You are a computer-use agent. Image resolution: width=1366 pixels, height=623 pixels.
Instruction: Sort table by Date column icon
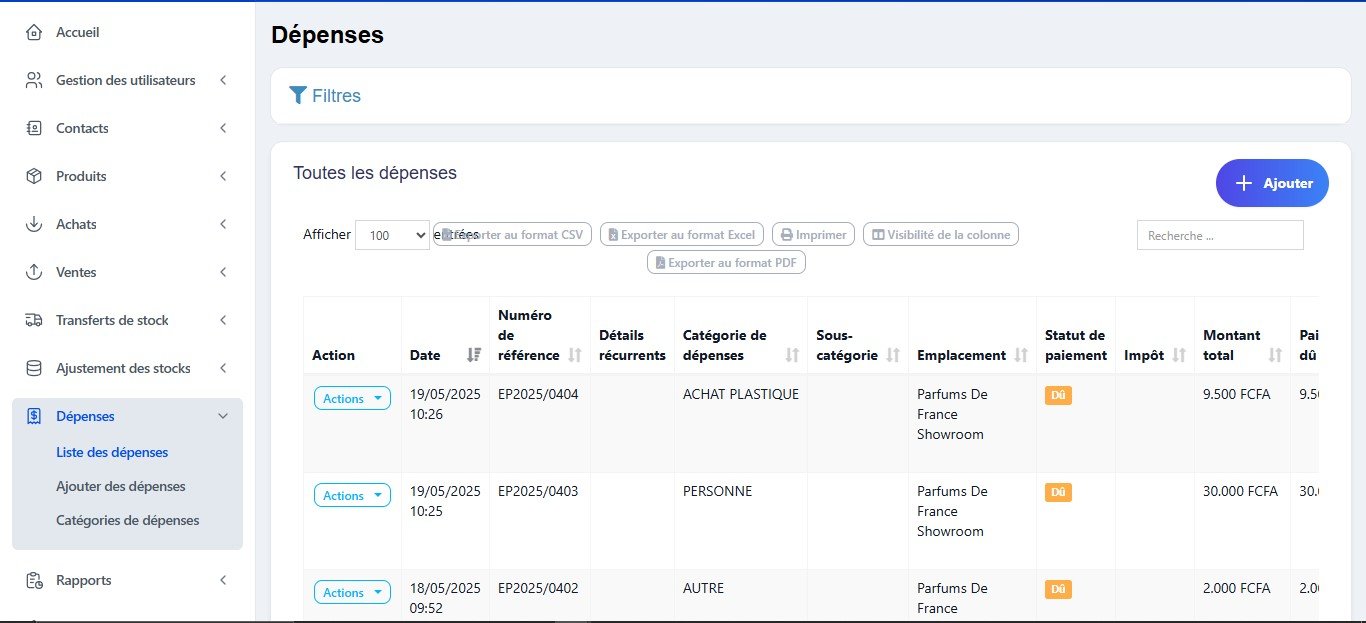(x=474, y=355)
